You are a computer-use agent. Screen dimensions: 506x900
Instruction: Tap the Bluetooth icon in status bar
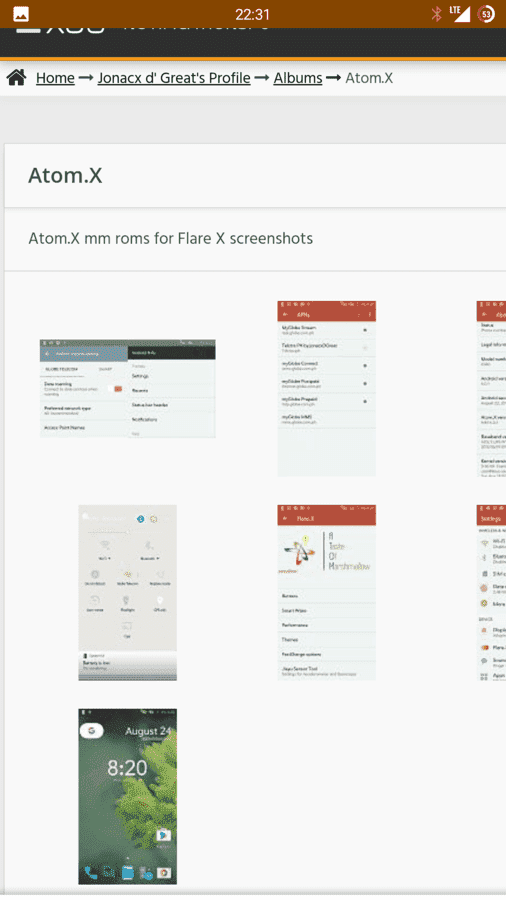tap(437, 14)
